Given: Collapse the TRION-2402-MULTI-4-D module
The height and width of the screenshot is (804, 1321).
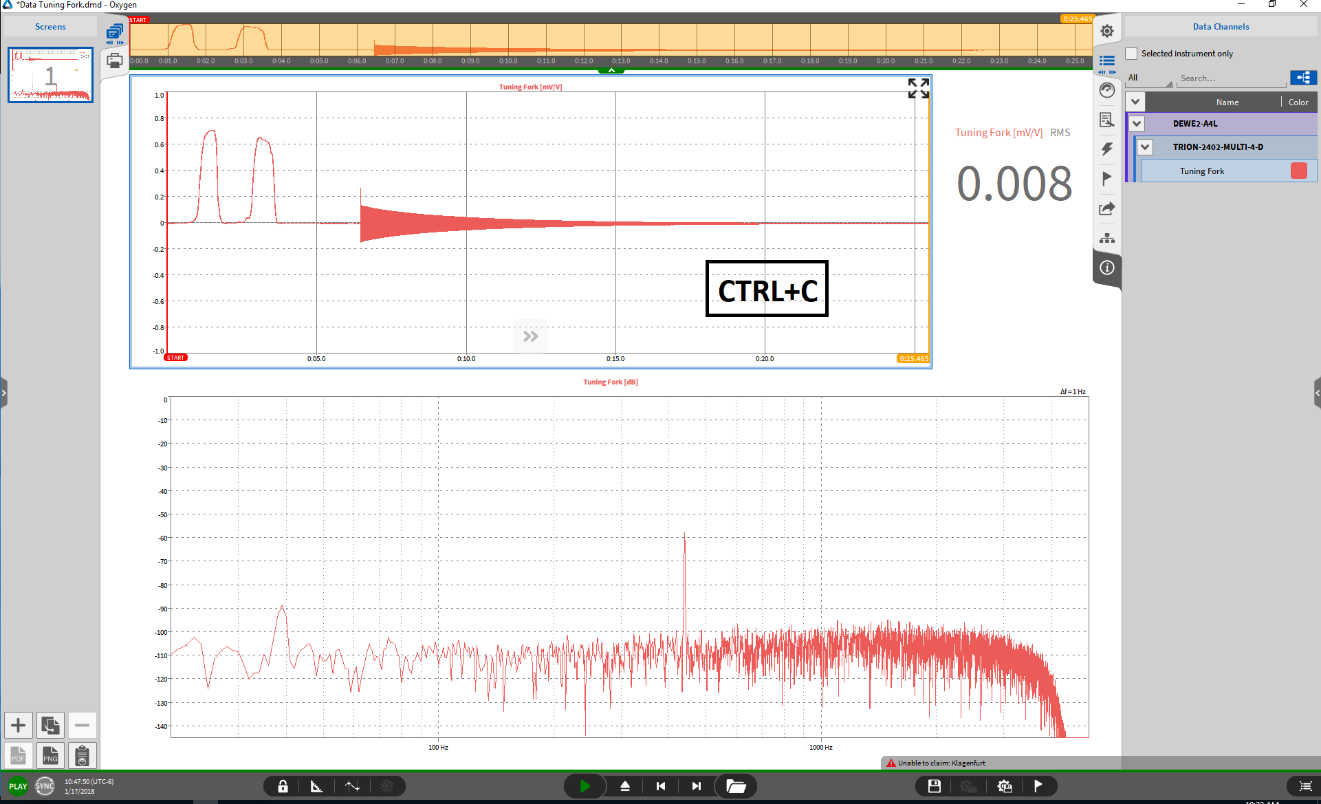Looking at the screenshot, I should [1146, 147].
